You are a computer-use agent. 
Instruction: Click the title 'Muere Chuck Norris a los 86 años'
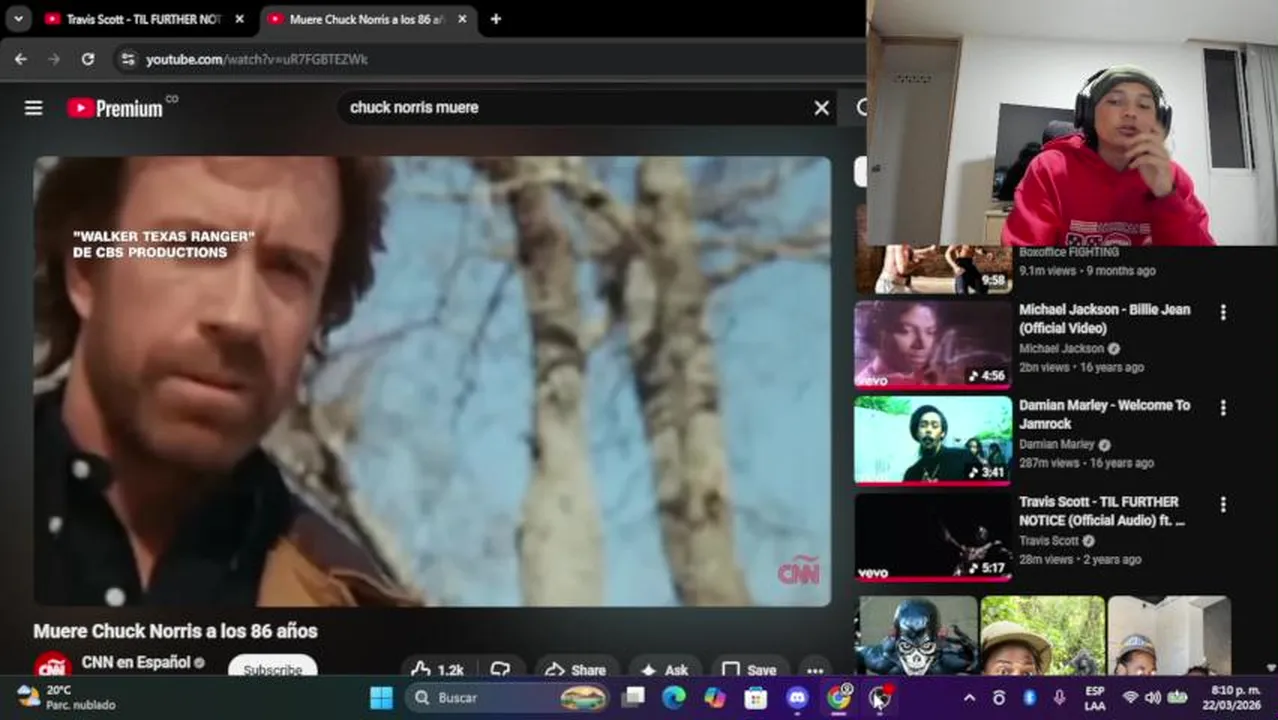click(175, 631)
